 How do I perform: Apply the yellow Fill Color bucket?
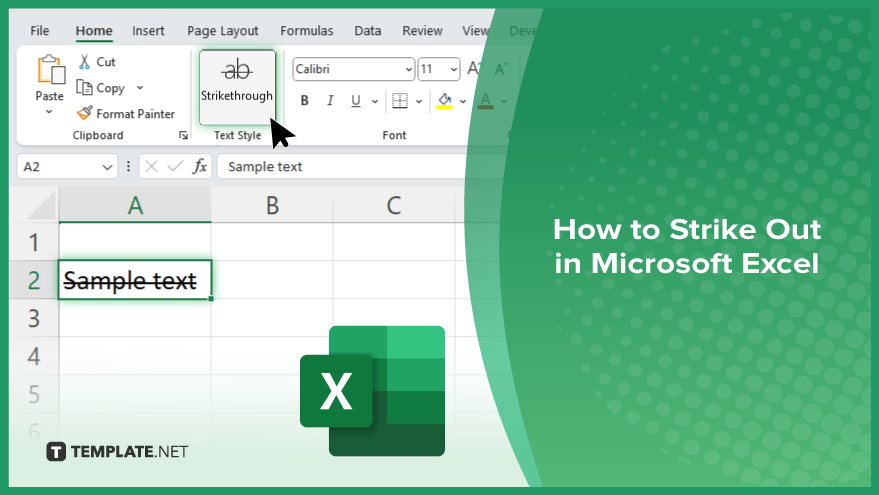445,101
